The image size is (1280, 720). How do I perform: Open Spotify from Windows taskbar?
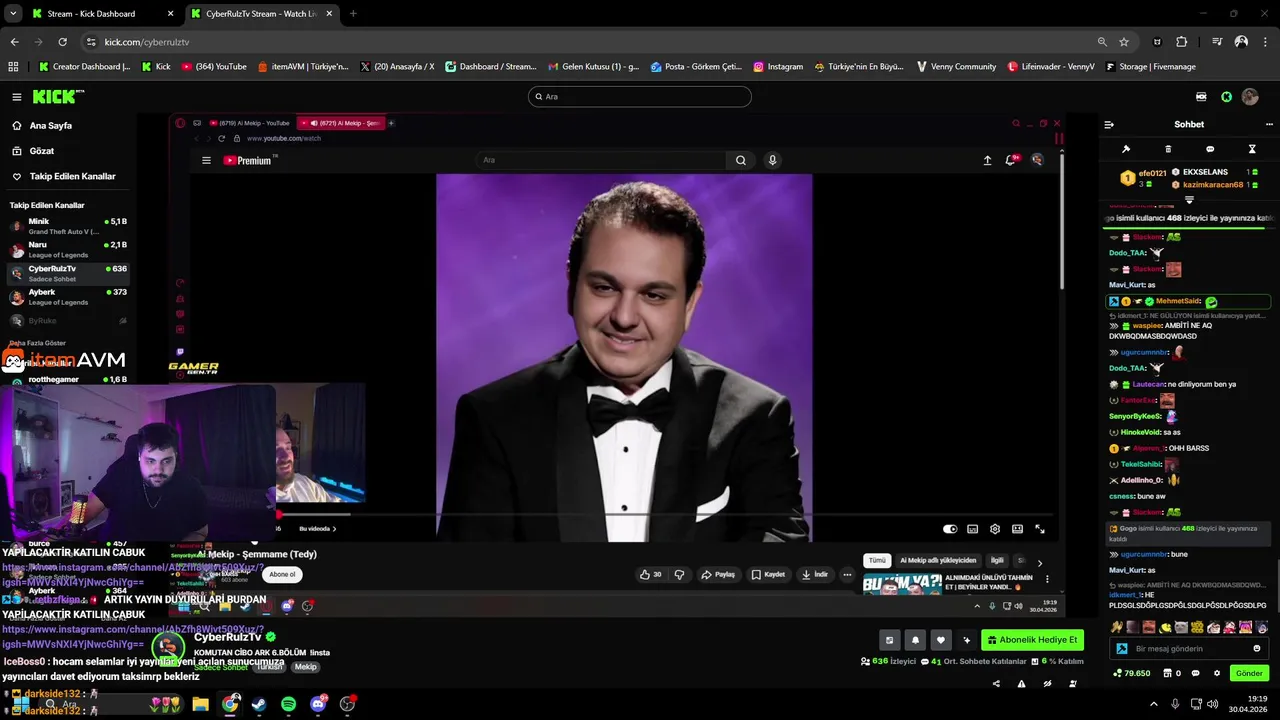point(288,704)
